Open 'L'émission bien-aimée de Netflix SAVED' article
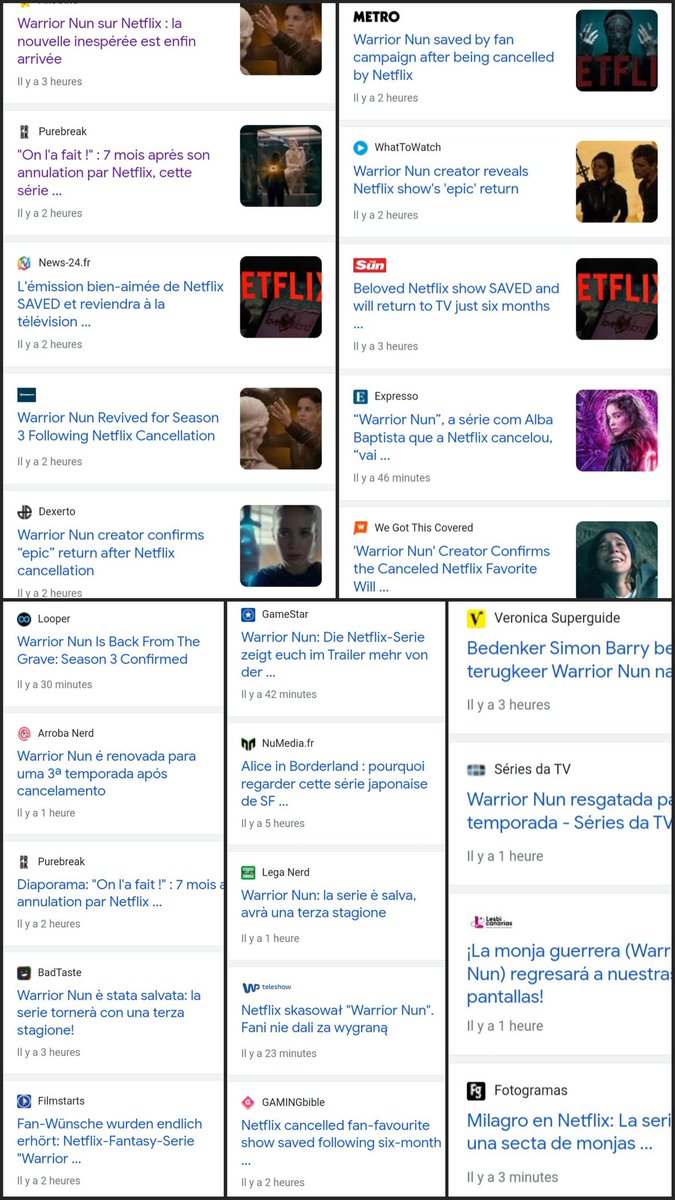Image resolution: width=675 pixels, height=1200 pixels. 120,303
